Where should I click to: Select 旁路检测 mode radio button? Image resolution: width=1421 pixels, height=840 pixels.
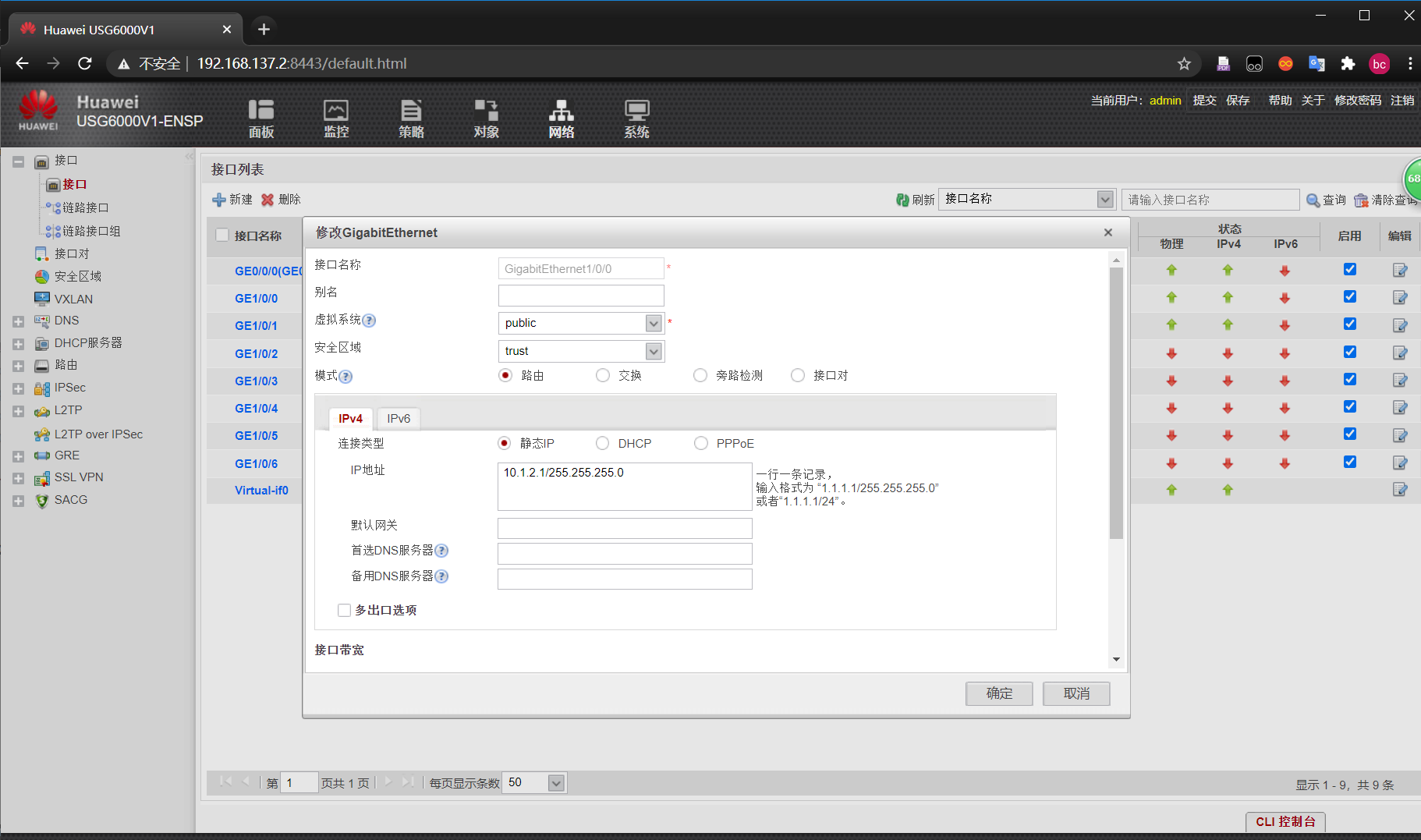(x=700, y=375)
